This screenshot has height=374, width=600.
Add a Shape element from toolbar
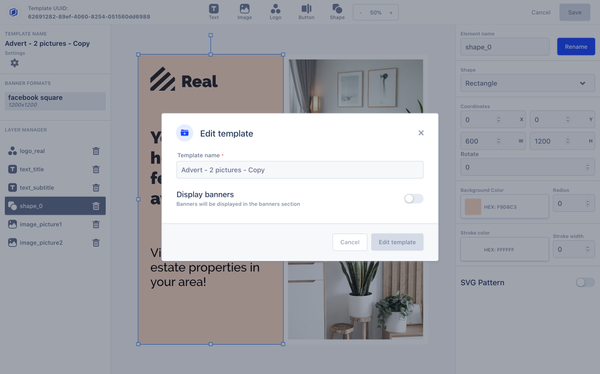tap(337, 12)
